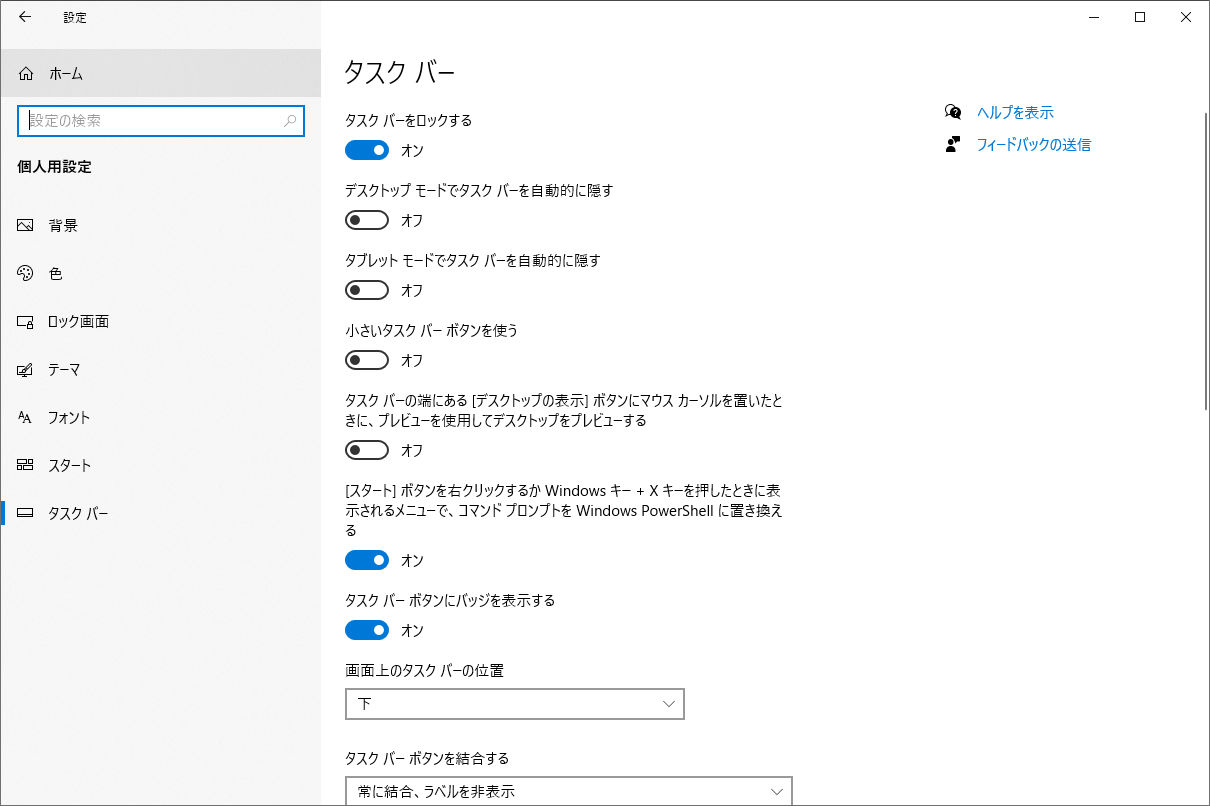The width and height of the screenshot is (1210, 806).
Task: Click the search magnifier icon
Action: (x=290, y=121)
